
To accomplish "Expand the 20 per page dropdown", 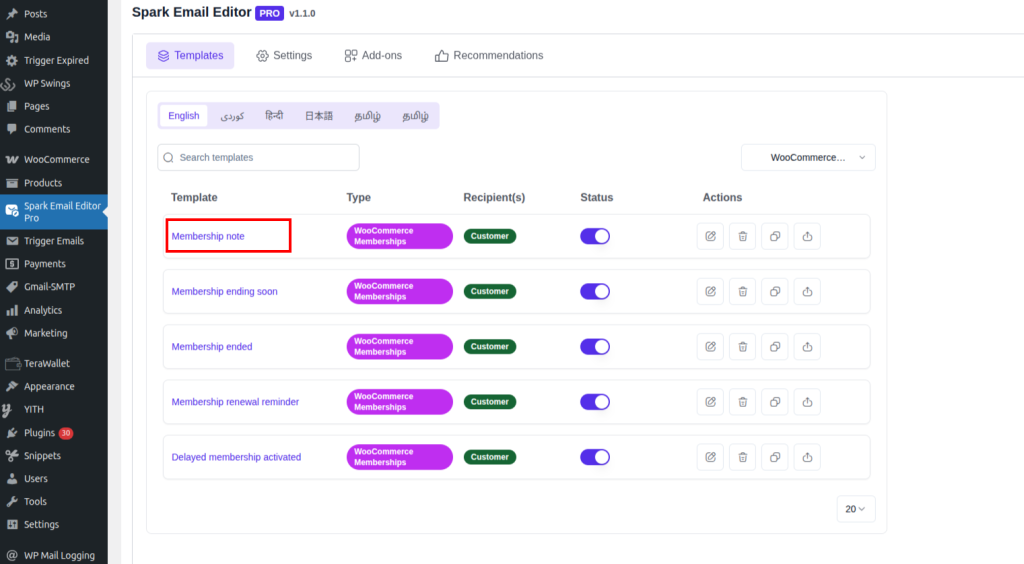I will click(856, 509).
